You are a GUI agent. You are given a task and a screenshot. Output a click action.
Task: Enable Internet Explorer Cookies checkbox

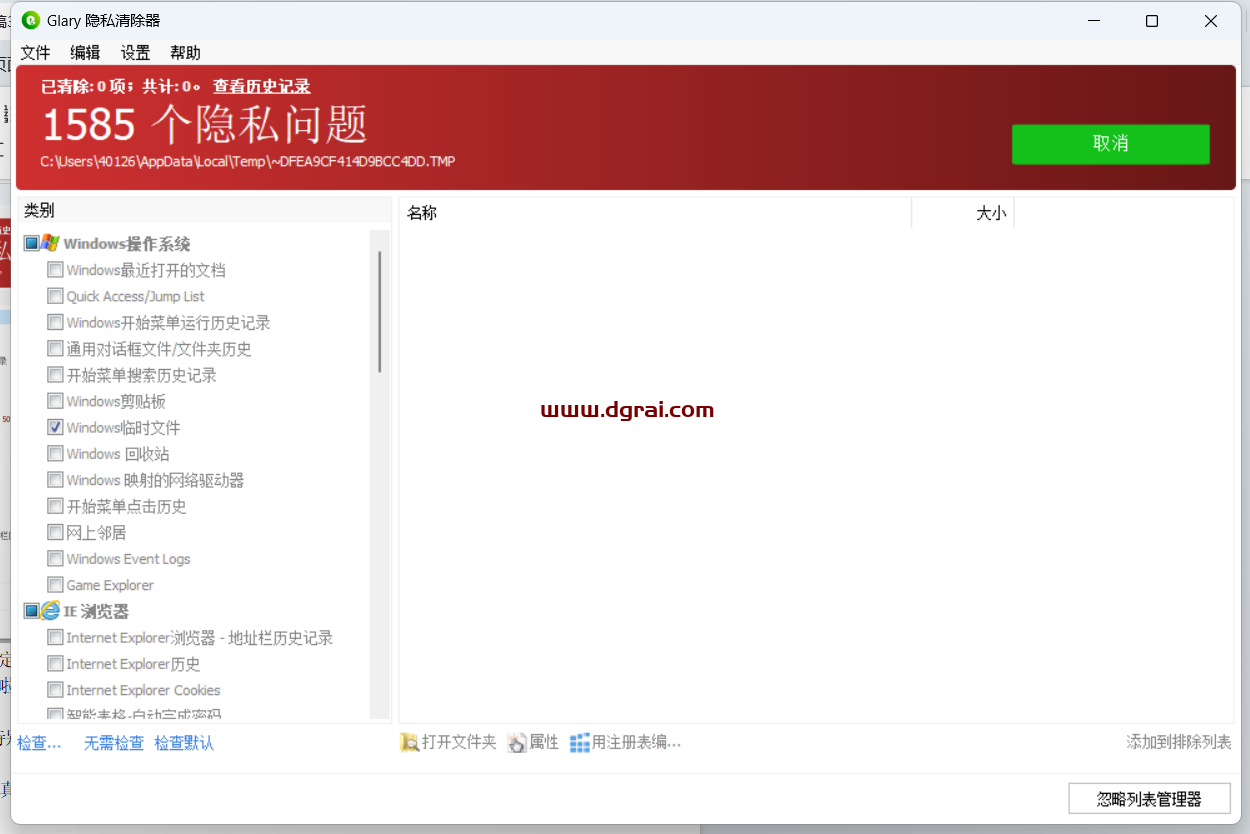tap(55, 690)
